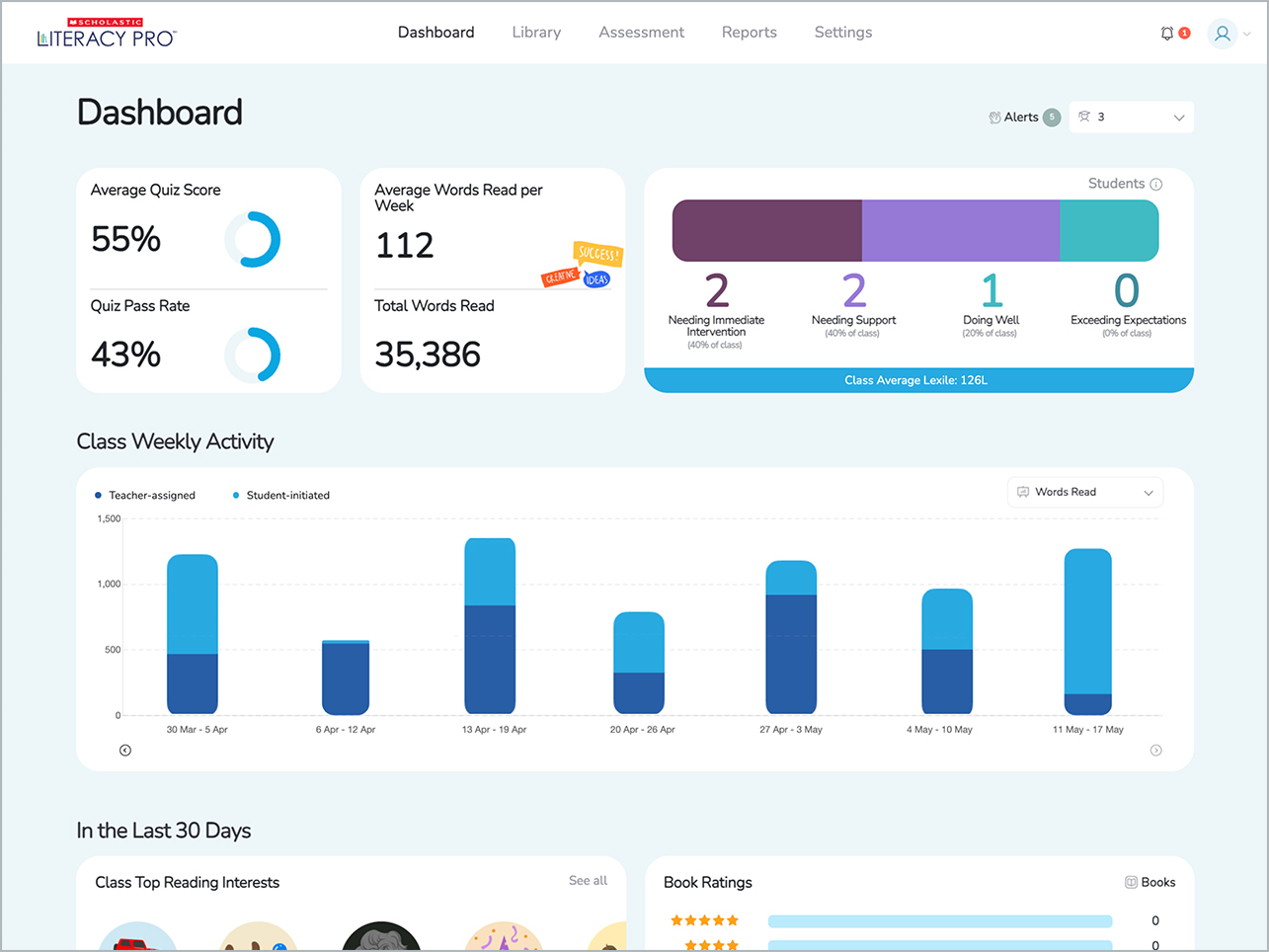Switch to the Library tab
Image resolution: width=1269 pixels, height=952 pixels.
pyautogui.click(x=536, y=33)
